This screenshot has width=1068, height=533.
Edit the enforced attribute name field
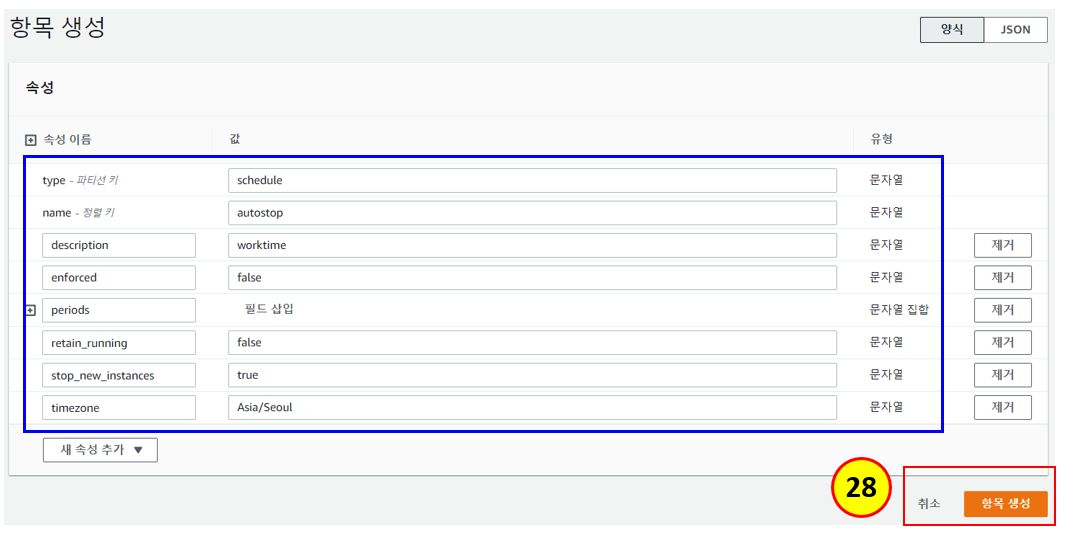coord(119,278)
